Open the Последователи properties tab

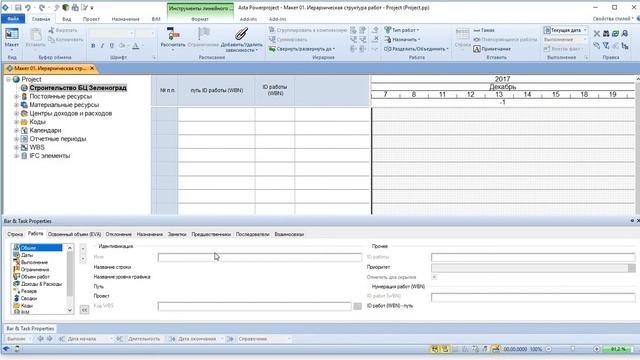tap(252, 234)
